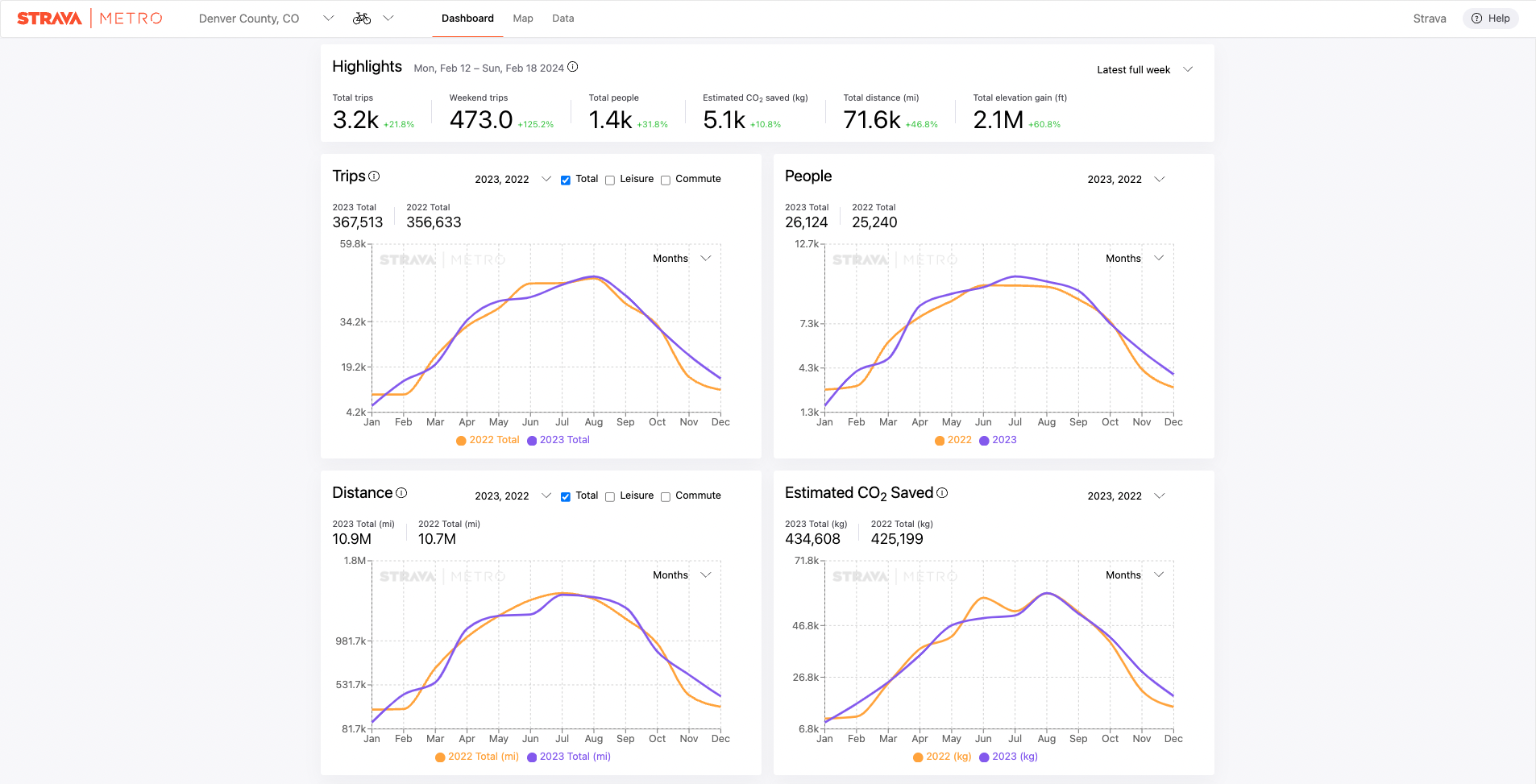The image size is (1536, 784).
Task: Click 2023 Total (mi) legend dot in Distance chart
Action: point(532,757)
